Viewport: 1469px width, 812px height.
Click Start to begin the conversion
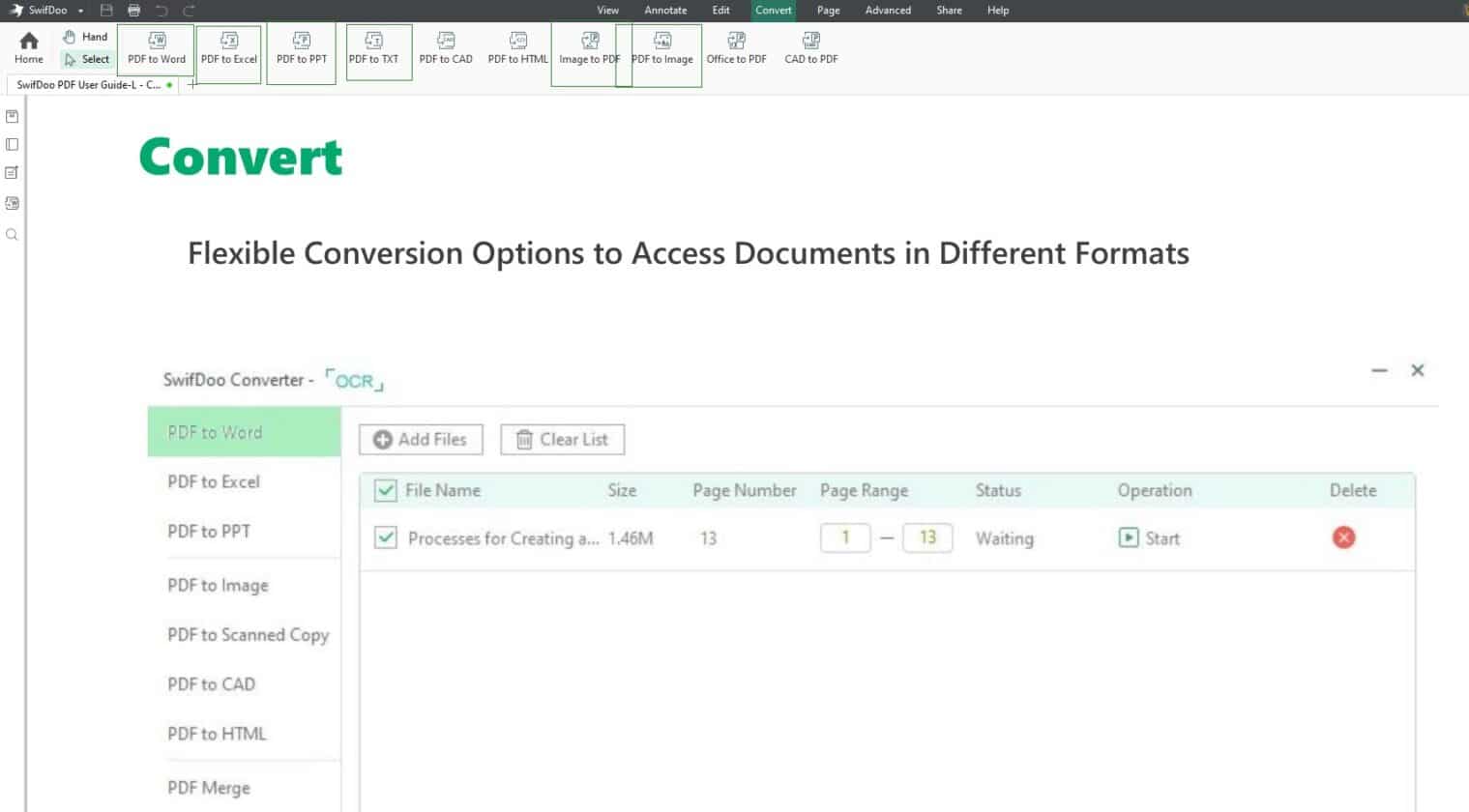point(1149,538)
